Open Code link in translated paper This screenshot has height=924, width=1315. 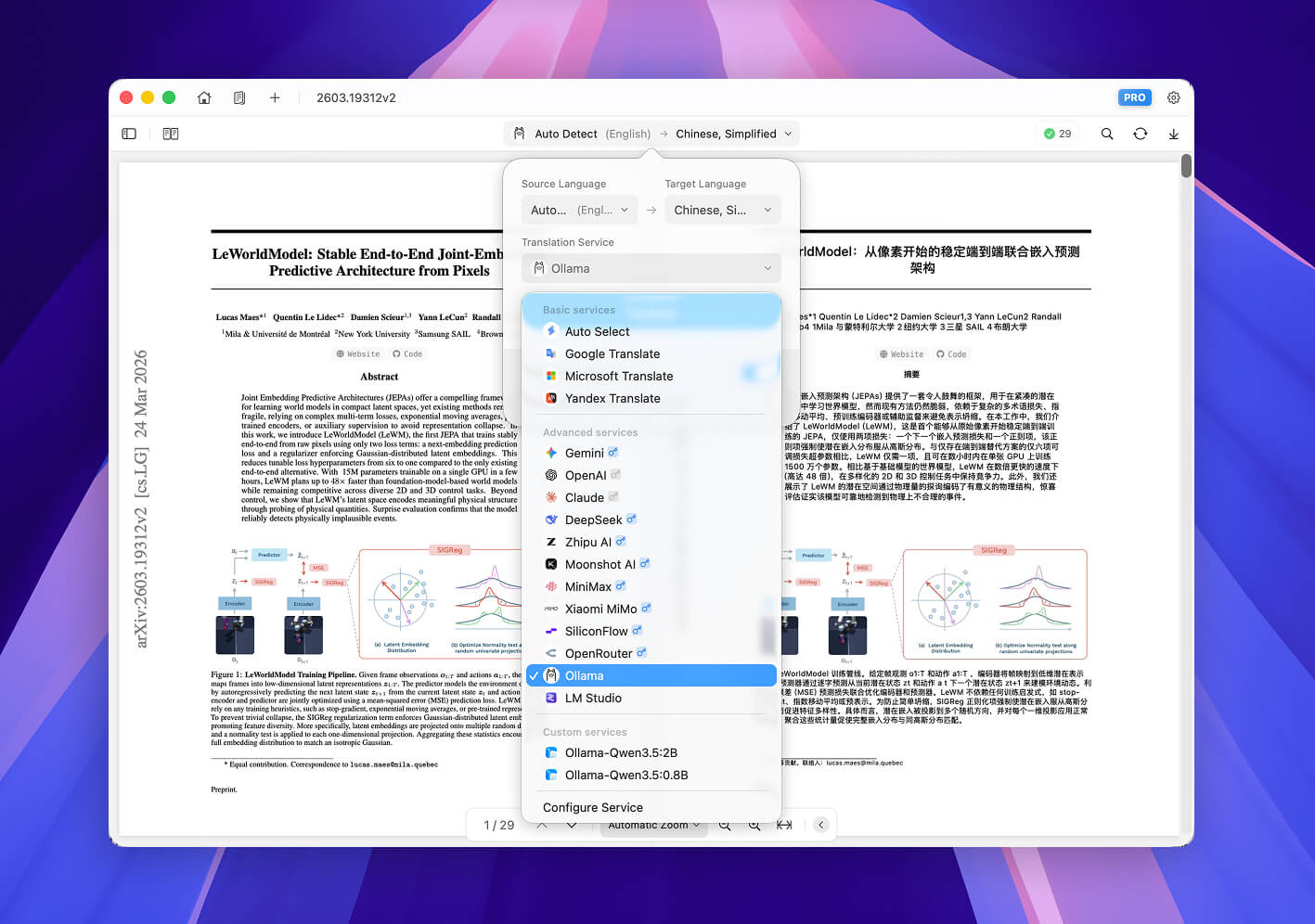951,353
